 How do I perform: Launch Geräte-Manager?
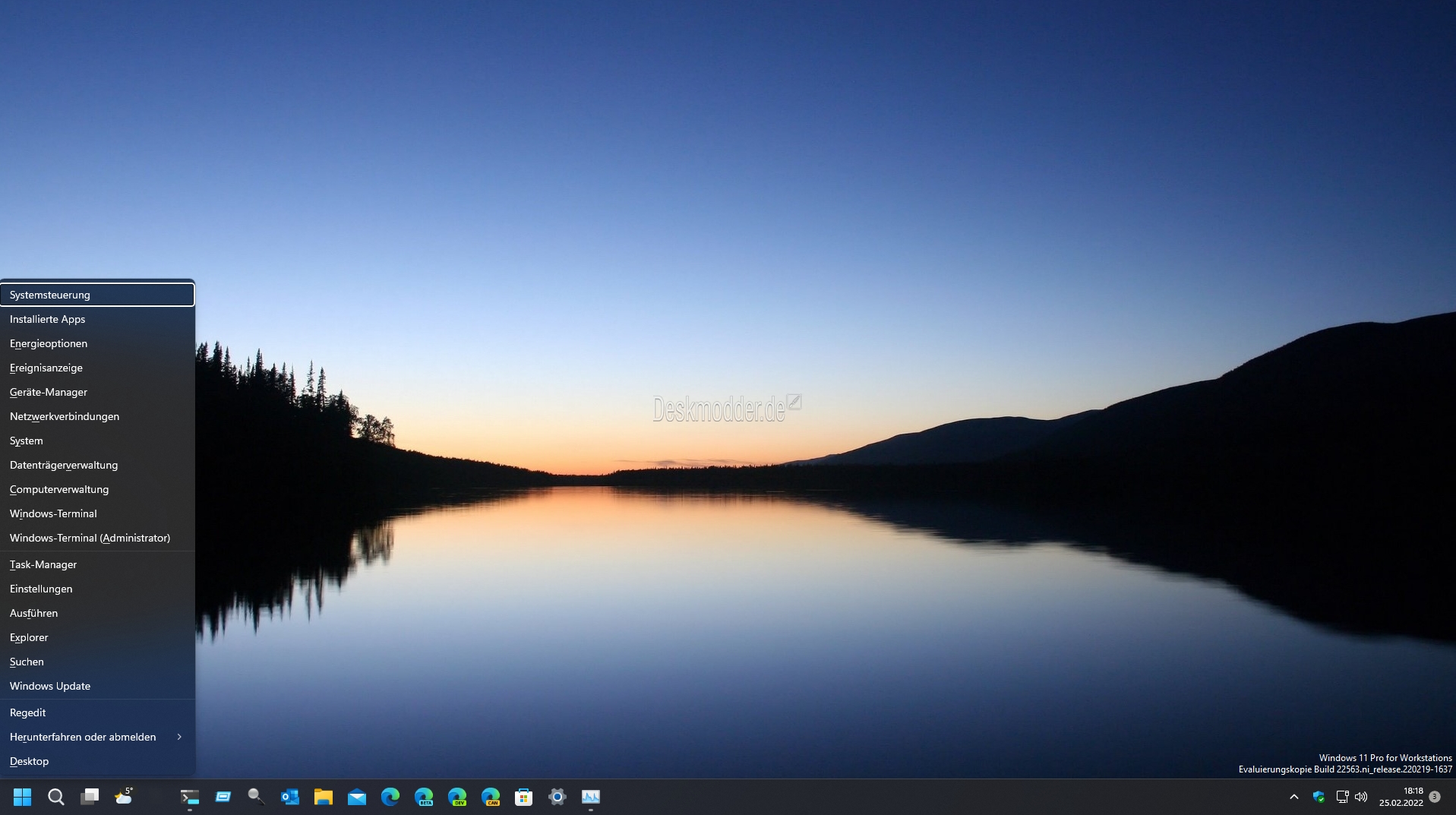click(97, 392)
